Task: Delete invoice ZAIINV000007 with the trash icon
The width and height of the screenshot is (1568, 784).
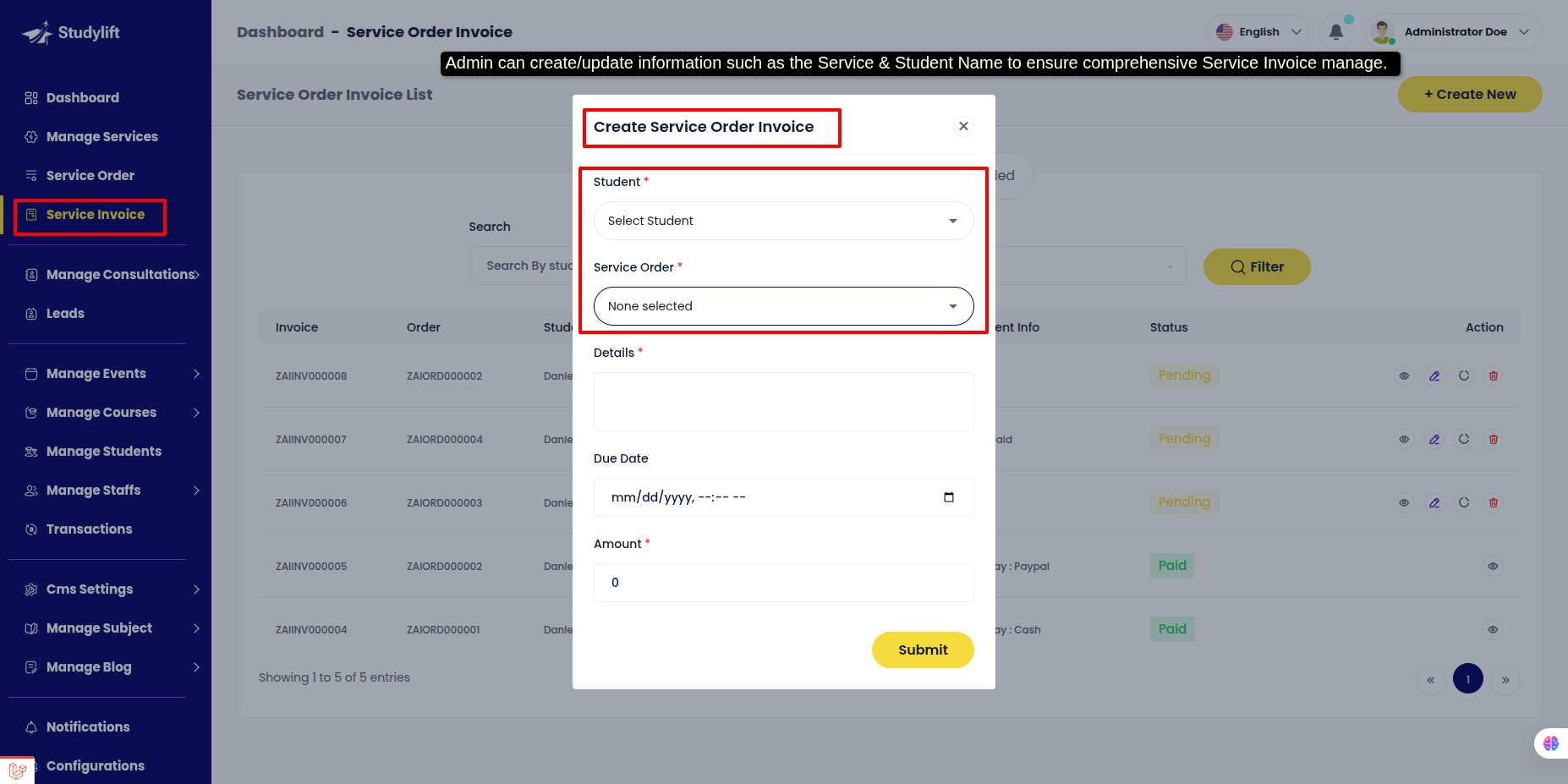Action: [1494, 439]
